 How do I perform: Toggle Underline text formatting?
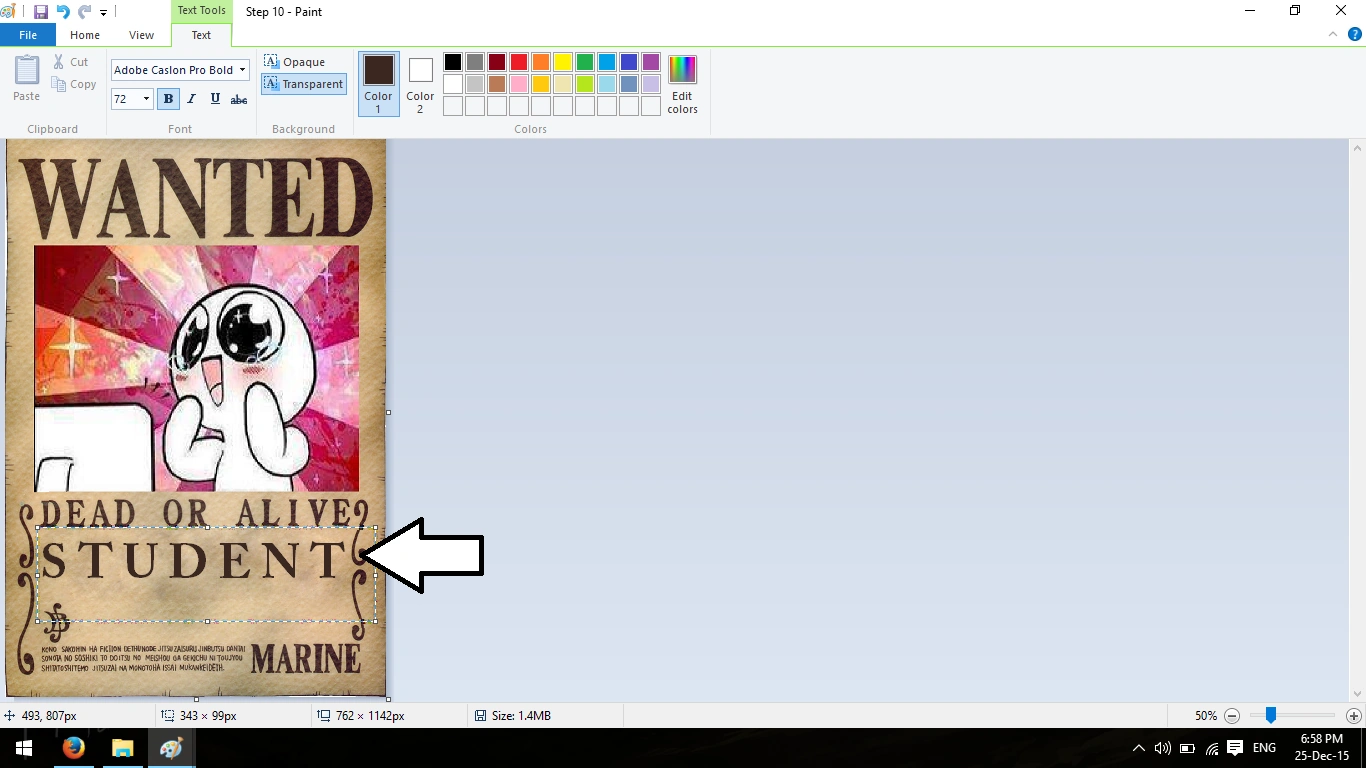tap(215, 99)
